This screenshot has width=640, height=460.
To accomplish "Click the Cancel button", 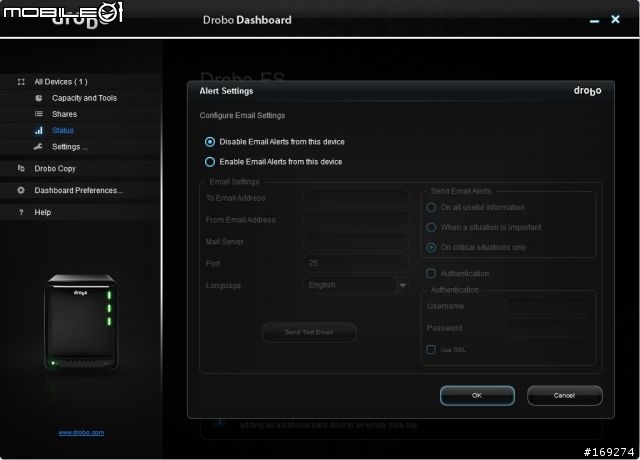I will [564, 396].
